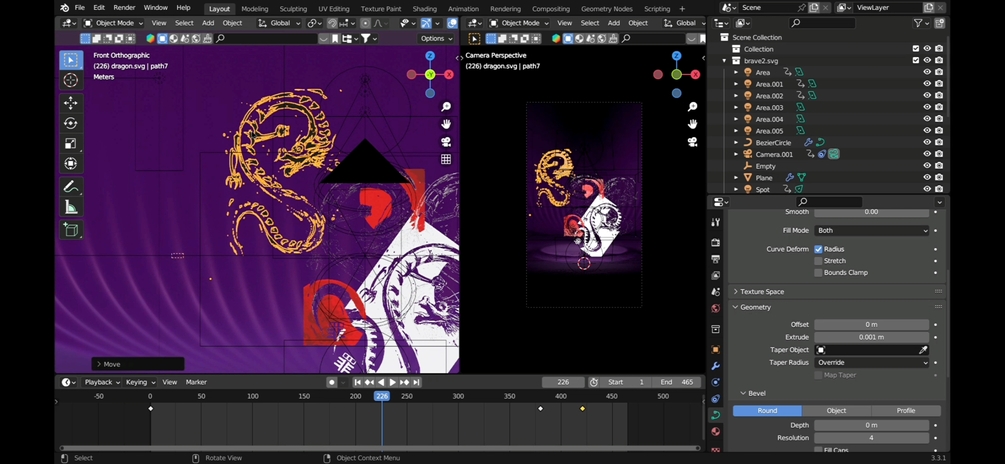
Task: Open Options button in left viewport header
Action: (436, 38)
